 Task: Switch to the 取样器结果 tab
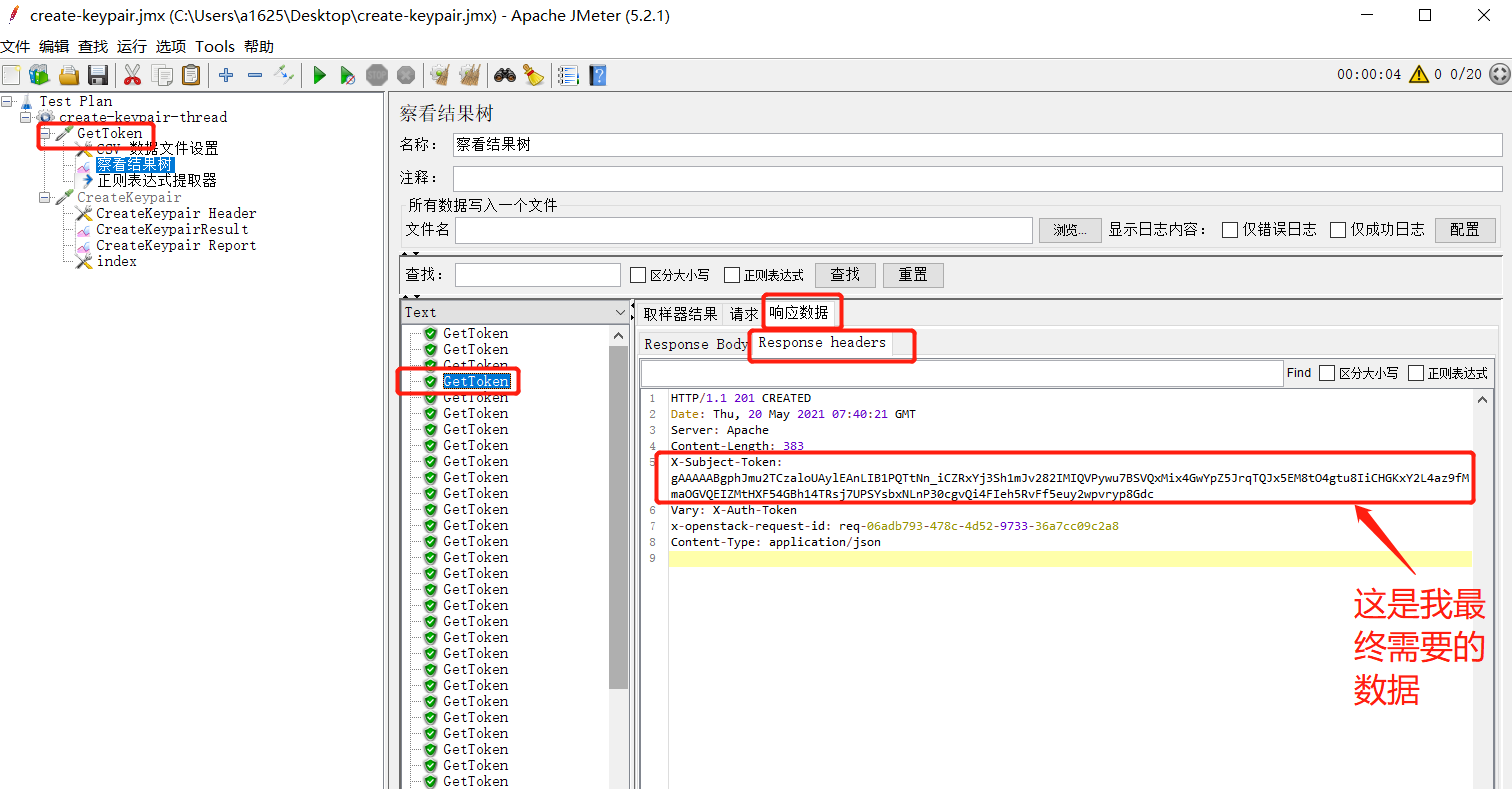[x=680, y=314]
